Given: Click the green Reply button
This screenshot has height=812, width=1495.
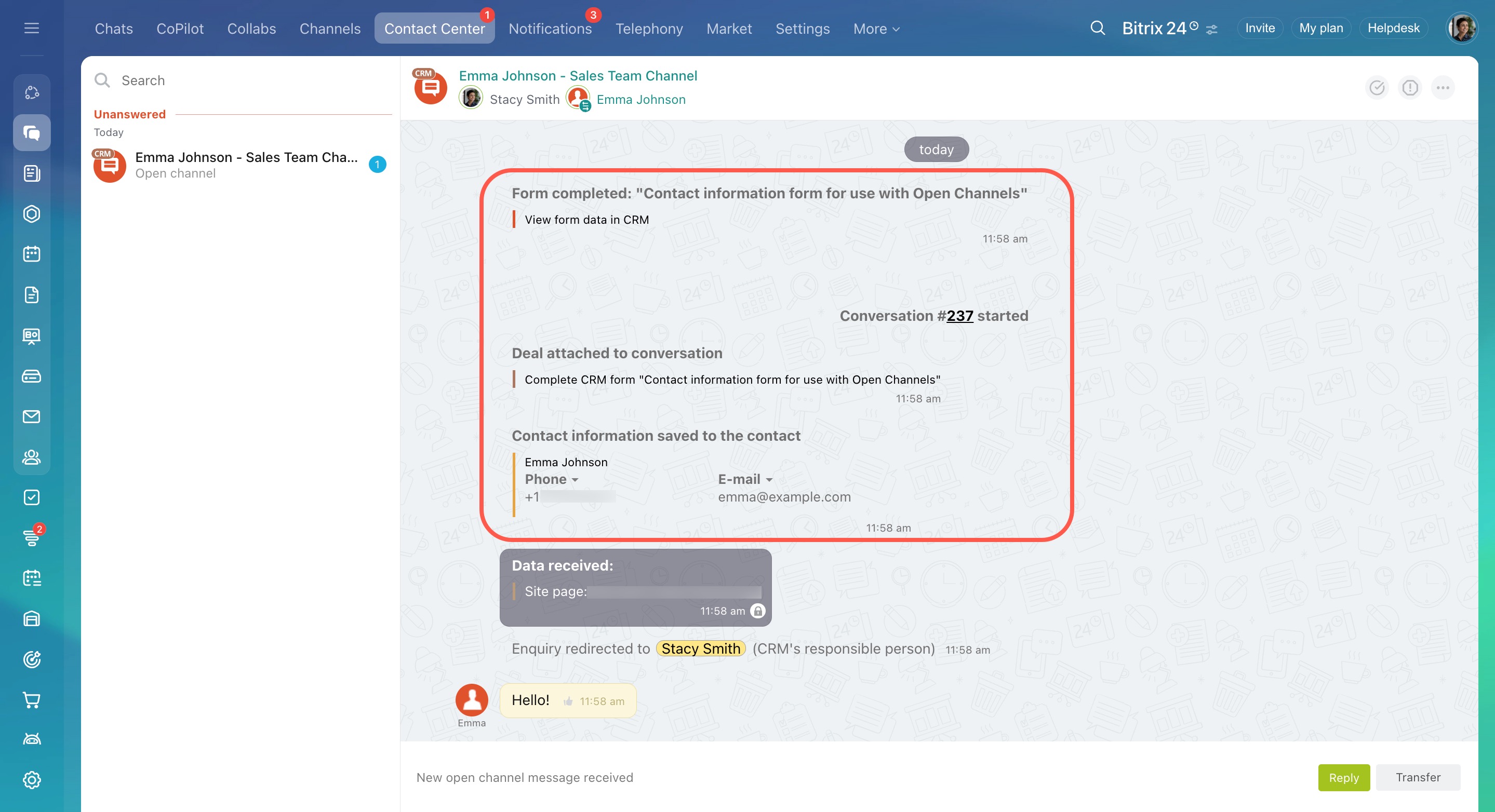Looking at the screenshot, I should [1343, 777].
